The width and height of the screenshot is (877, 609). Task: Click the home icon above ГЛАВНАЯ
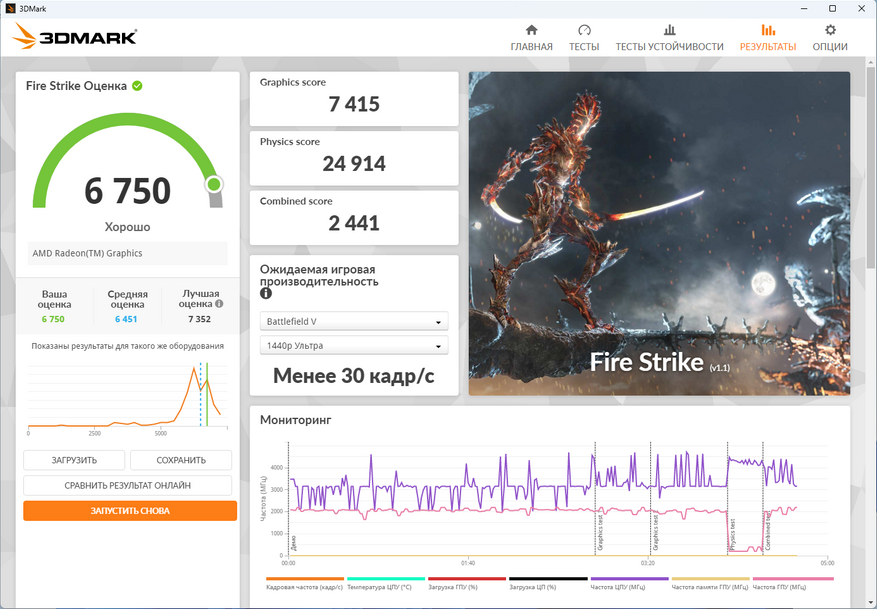click(x=531, y=30)
